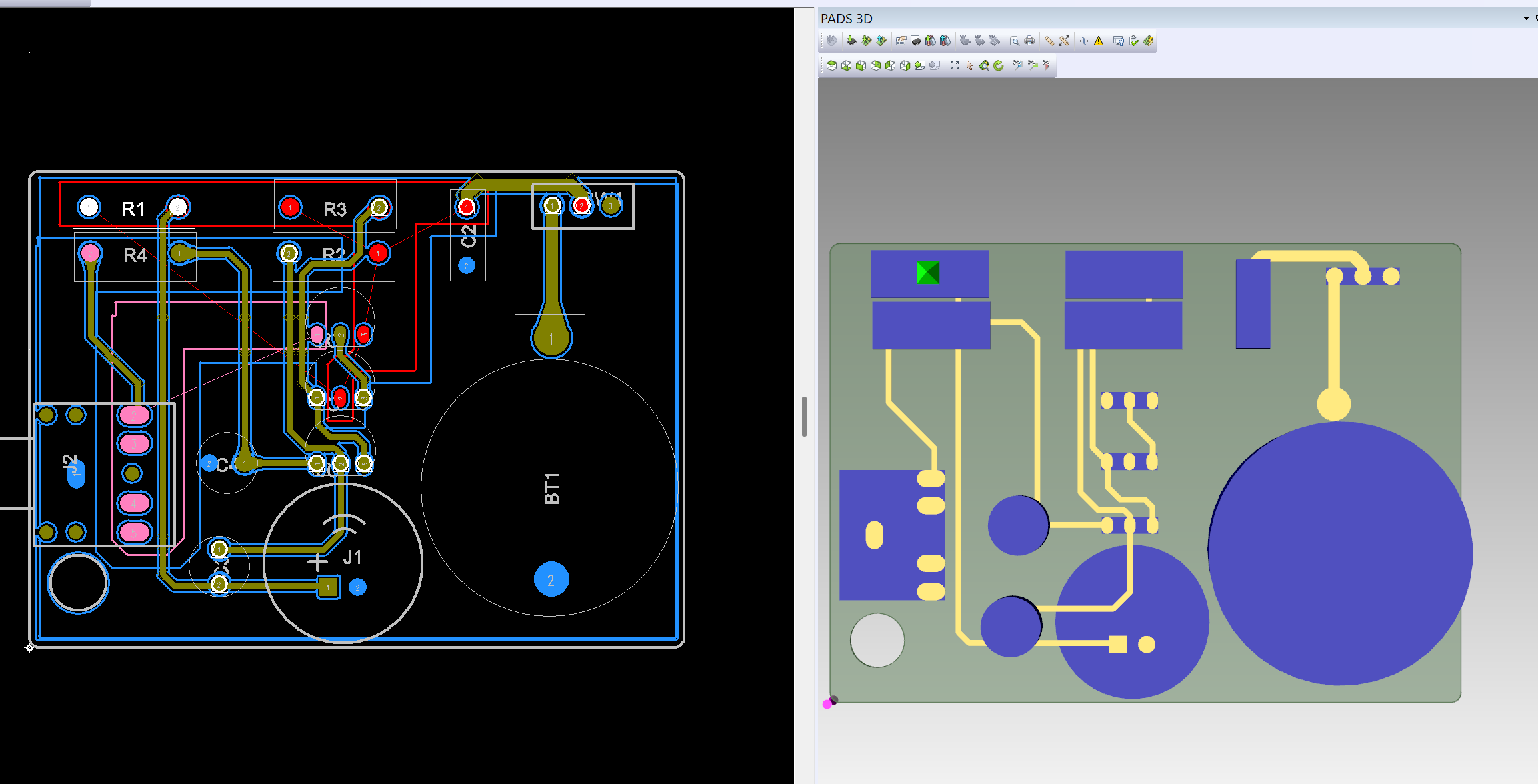Click the previous view arrow icon
This screenshot has height=784, width=1538.
pos(921,65)
